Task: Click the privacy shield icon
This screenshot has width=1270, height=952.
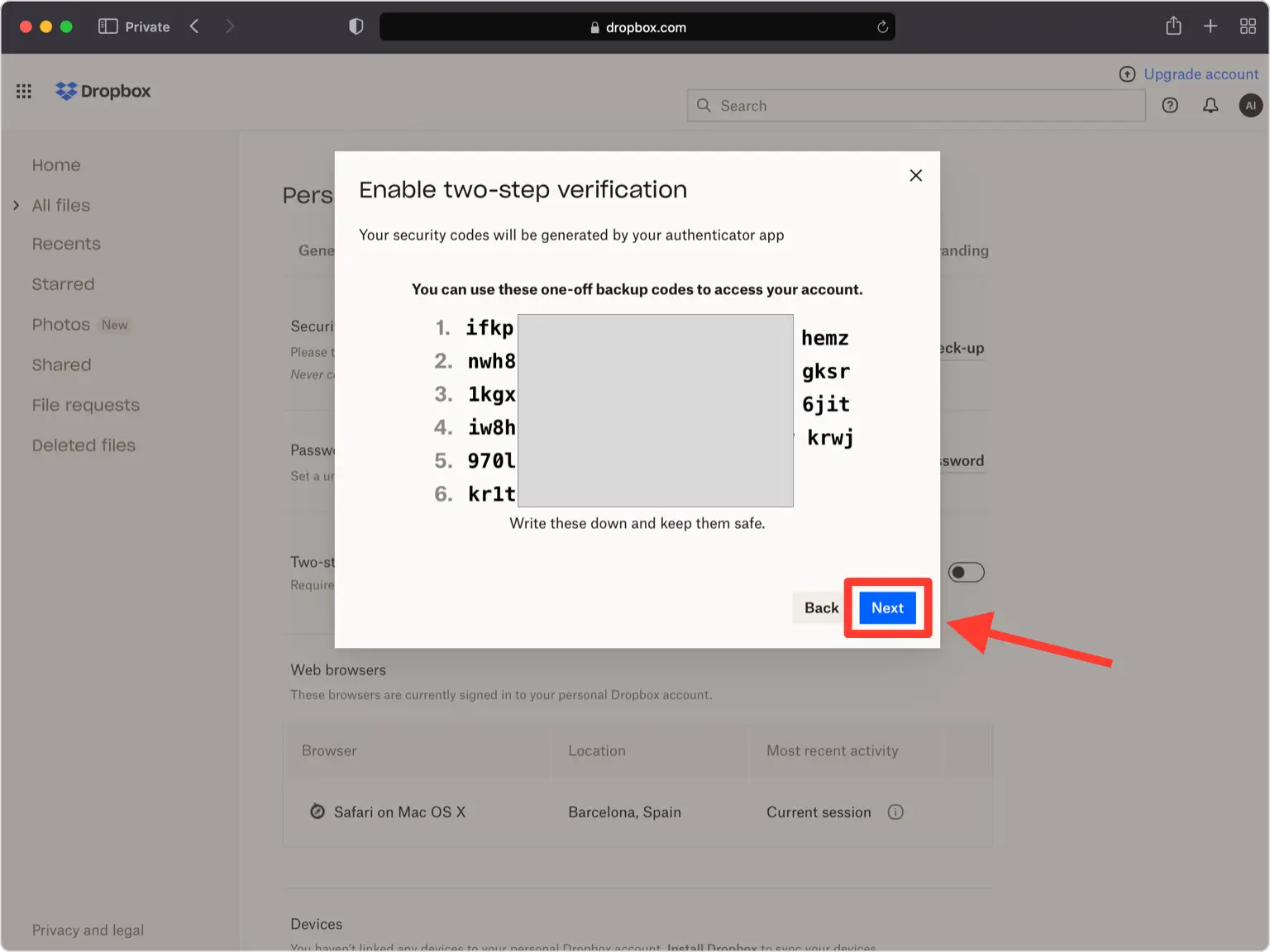Action: (x=356, y=26)
